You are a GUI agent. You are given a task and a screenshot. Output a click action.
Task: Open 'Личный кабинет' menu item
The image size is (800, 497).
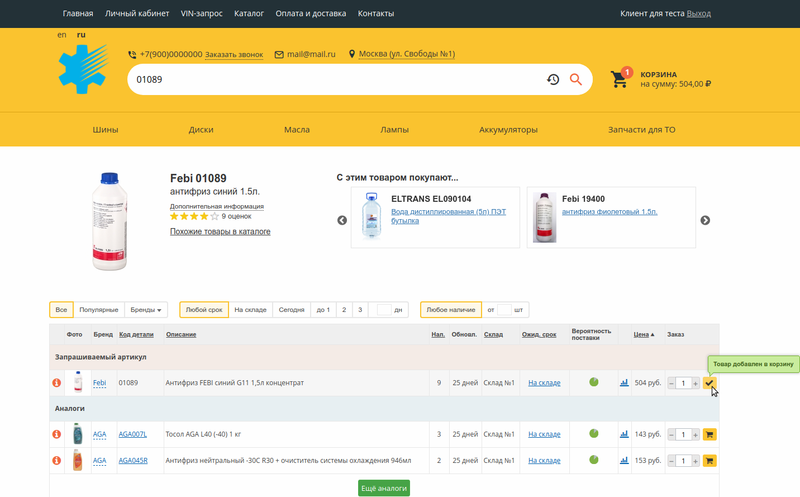coord(137,14)
